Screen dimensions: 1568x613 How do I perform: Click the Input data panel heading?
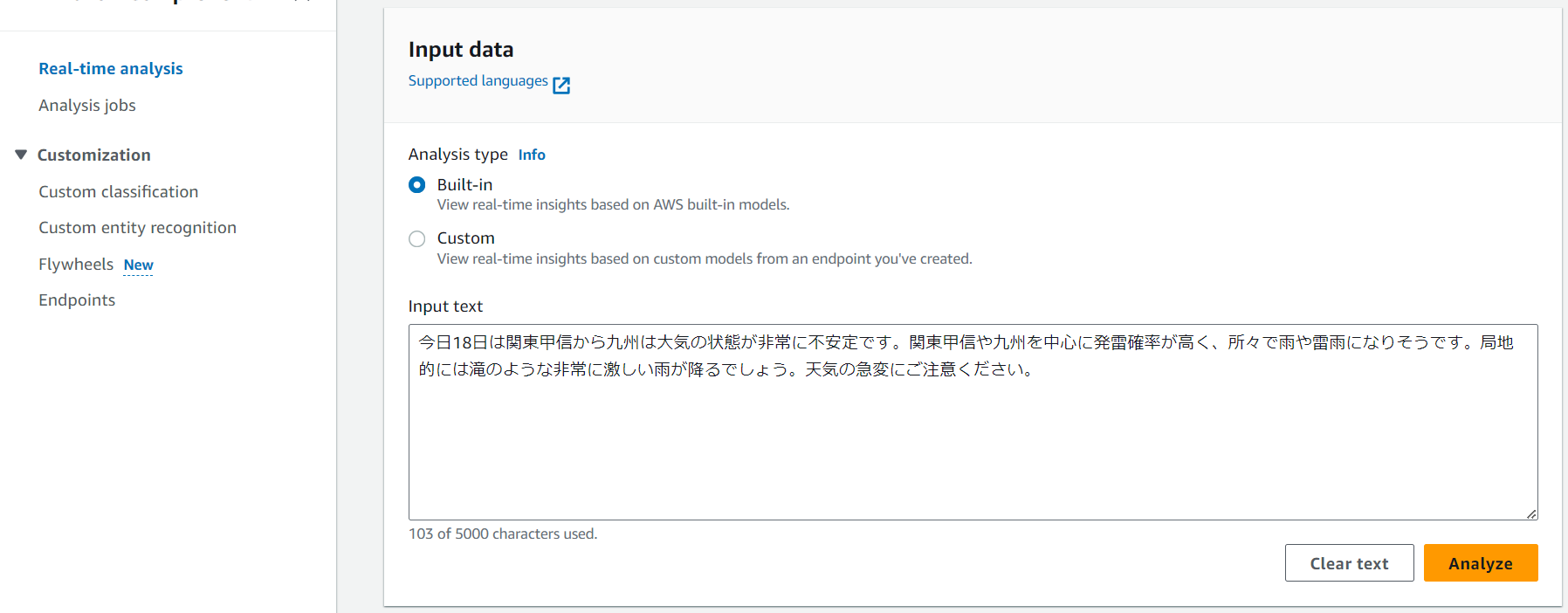tap(461, 50)
